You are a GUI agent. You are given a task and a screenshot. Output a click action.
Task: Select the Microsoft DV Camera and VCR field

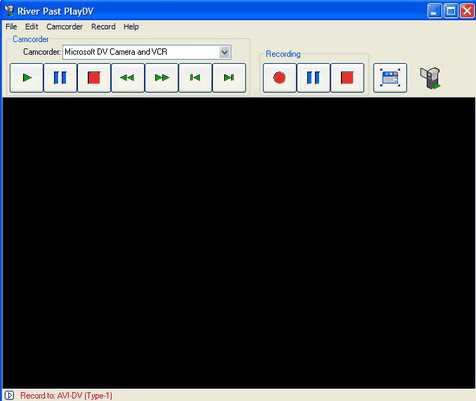click(147, 52)
